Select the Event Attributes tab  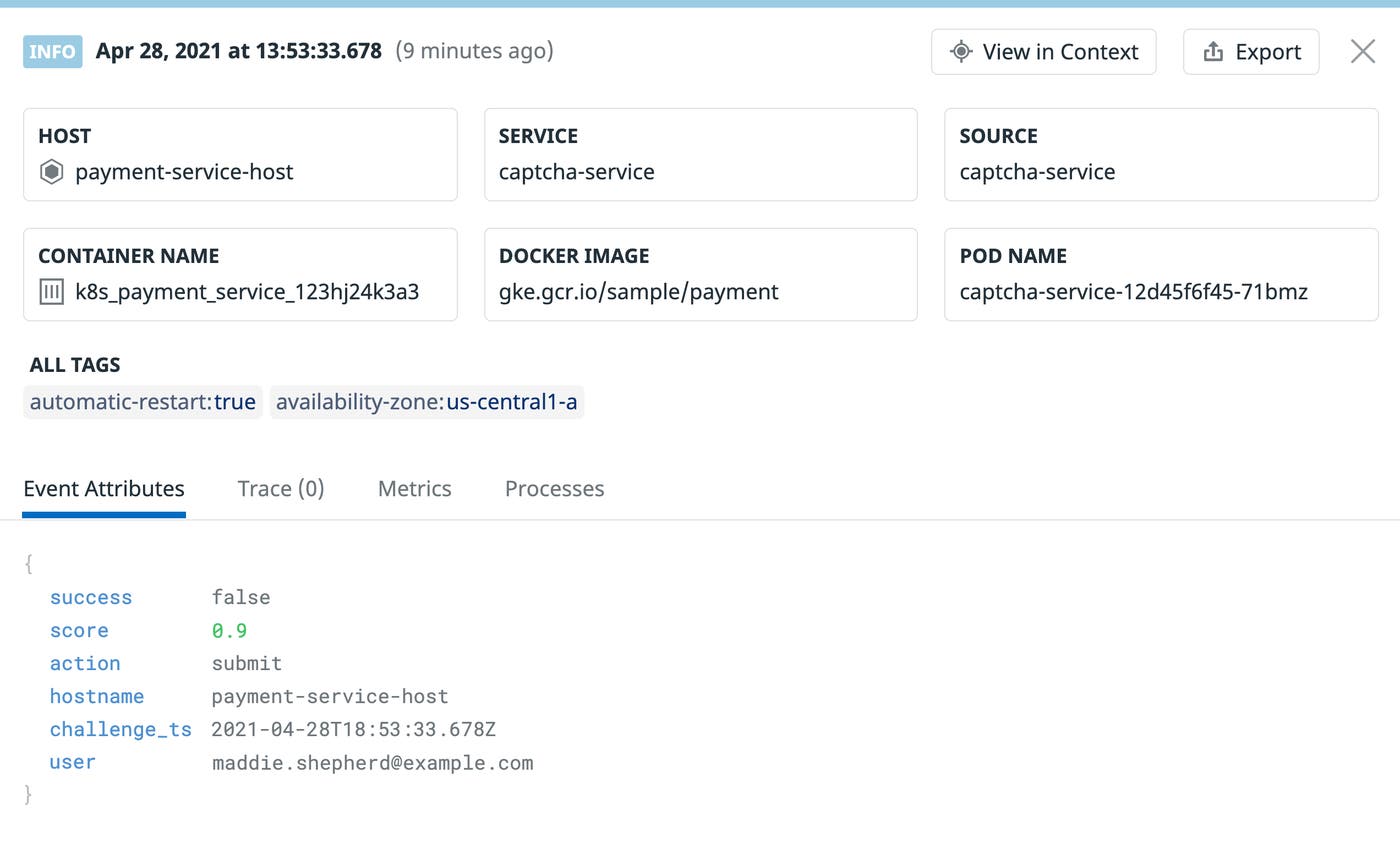click(x=104, y=489)
